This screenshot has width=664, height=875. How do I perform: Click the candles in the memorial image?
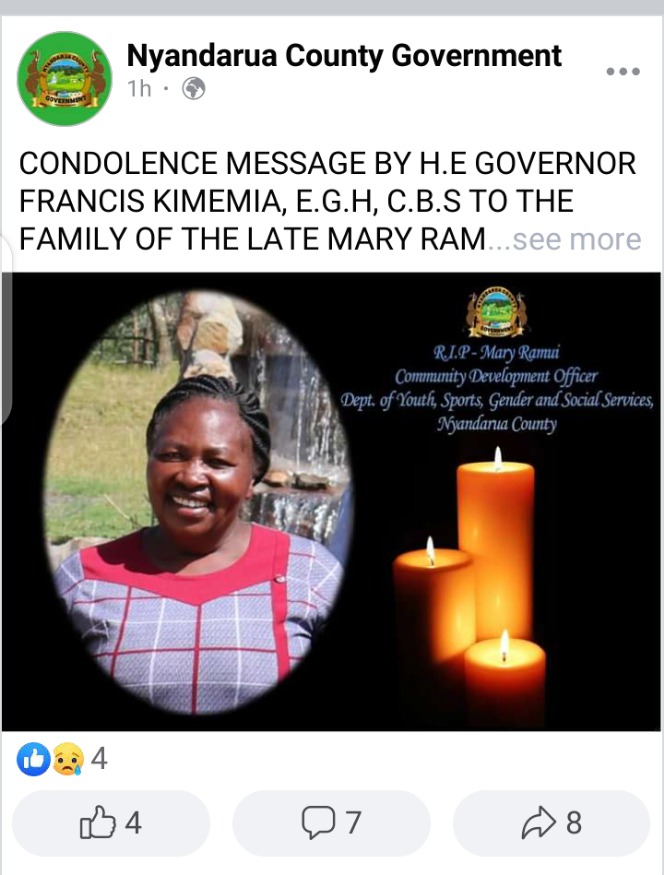[x=470, y=586]
